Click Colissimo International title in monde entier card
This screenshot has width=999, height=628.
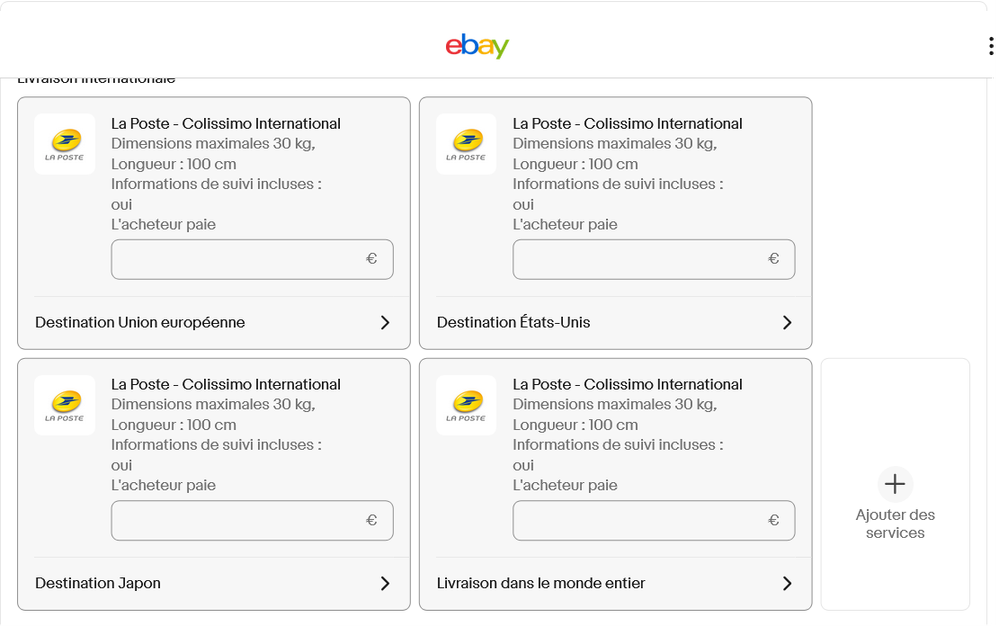[x=628, y=385]
